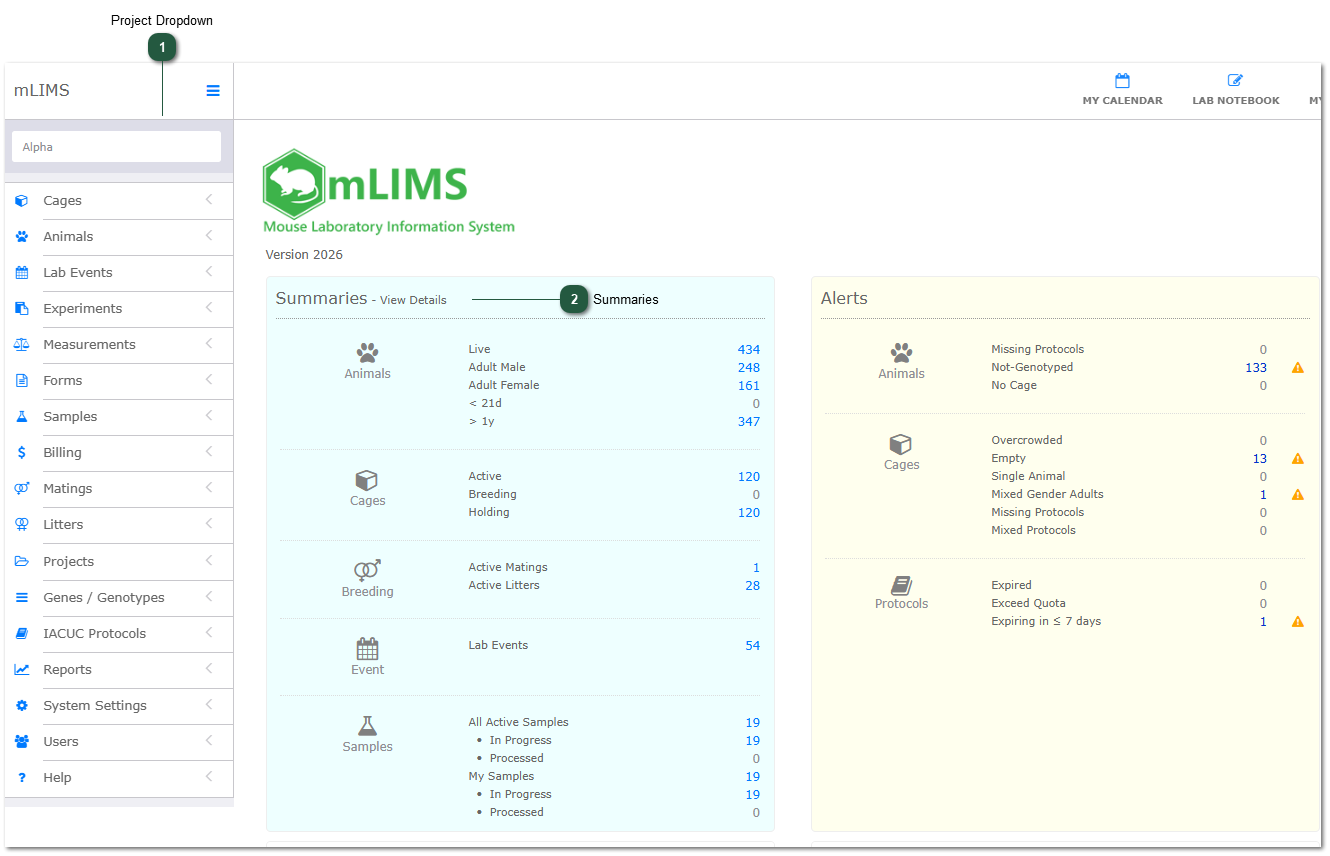This screenshot has width=1330, height=856.
Task: Click the Genes / Genotypes list icon
Action: 22,598
